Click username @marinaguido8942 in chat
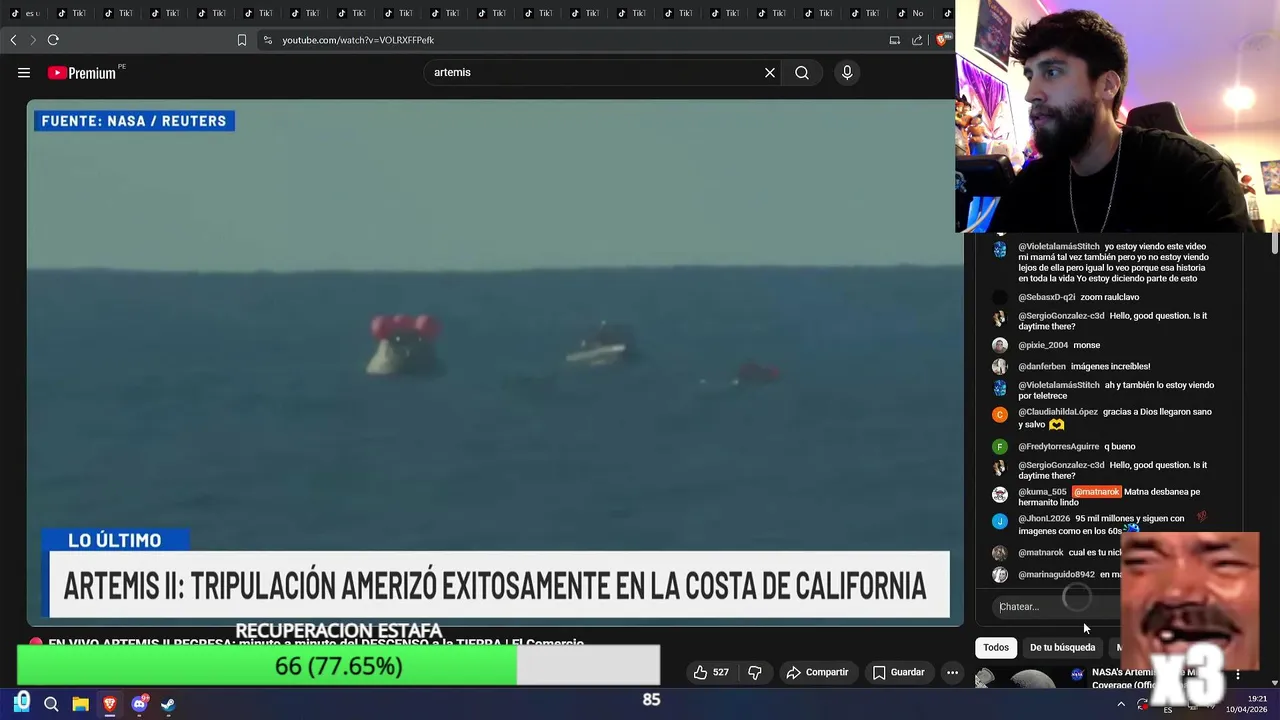Image resolution: width=1280 pixels, height=720 pixels. point(1056,575)
